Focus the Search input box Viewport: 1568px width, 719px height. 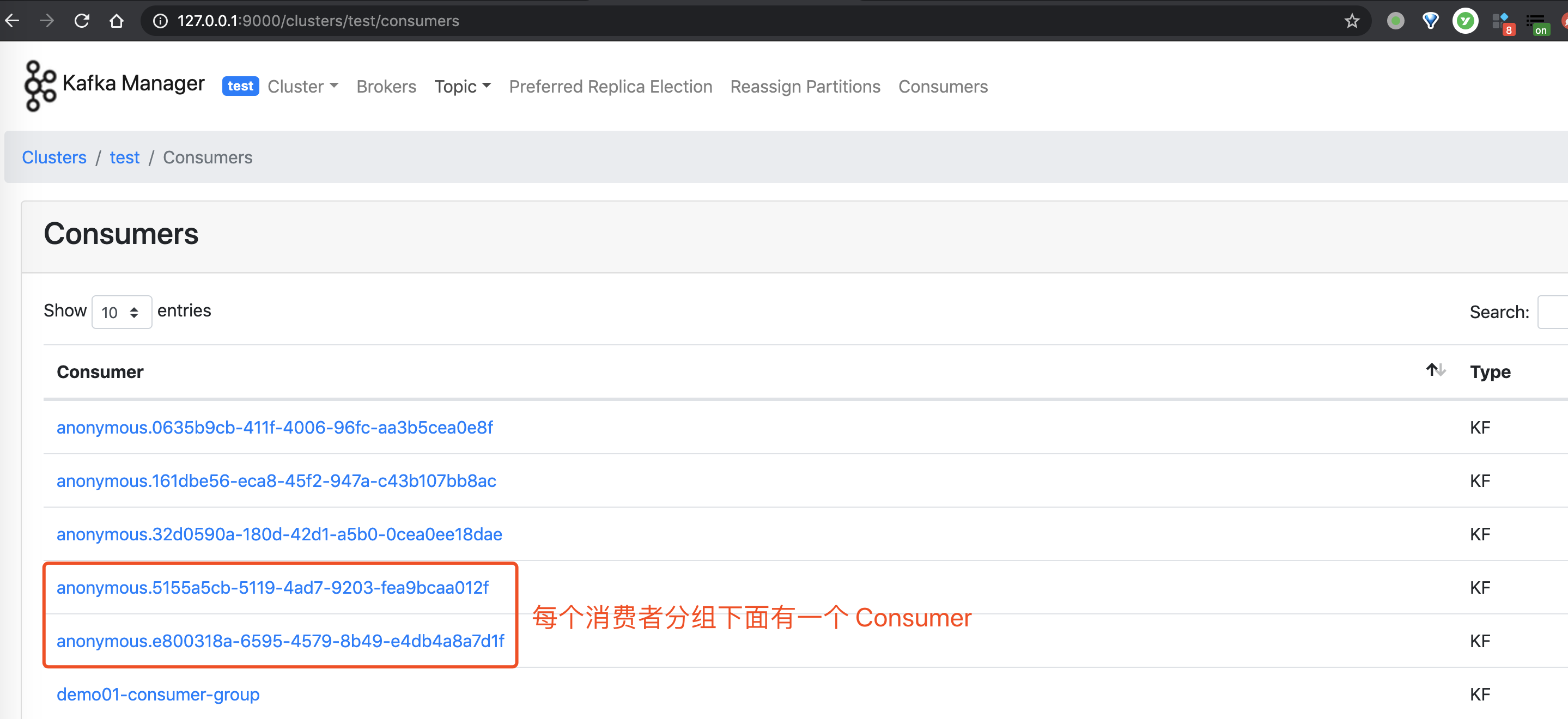pos(1552,312)
